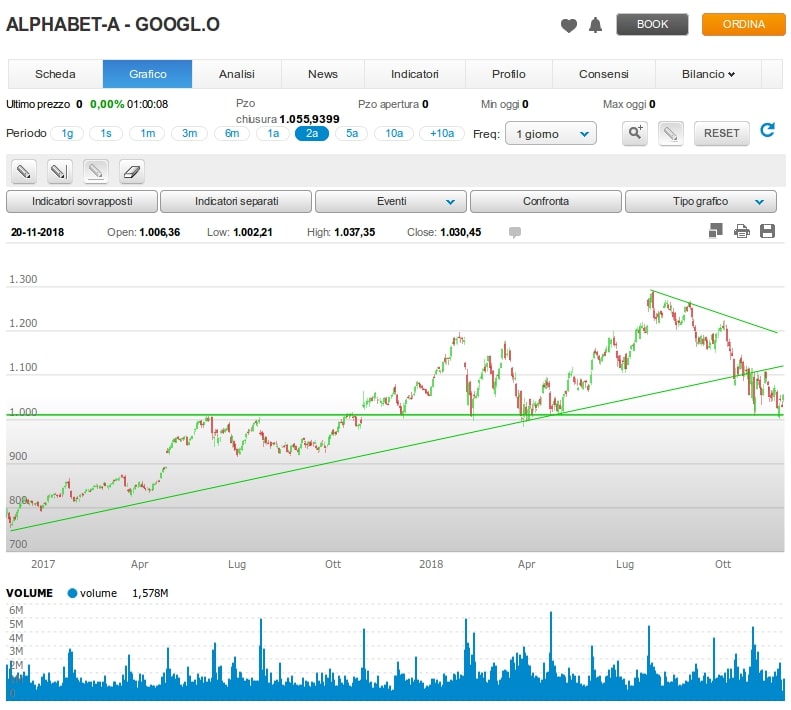Click the Close value 1.030,45
This screenshot has width=791, height=710.
click(461, 232)
